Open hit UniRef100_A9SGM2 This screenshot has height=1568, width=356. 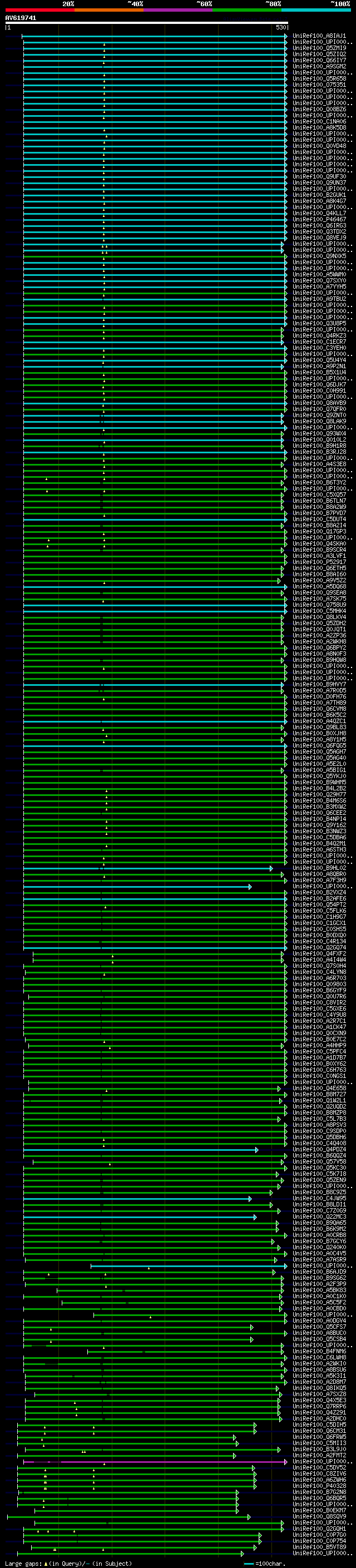[319, 66]
